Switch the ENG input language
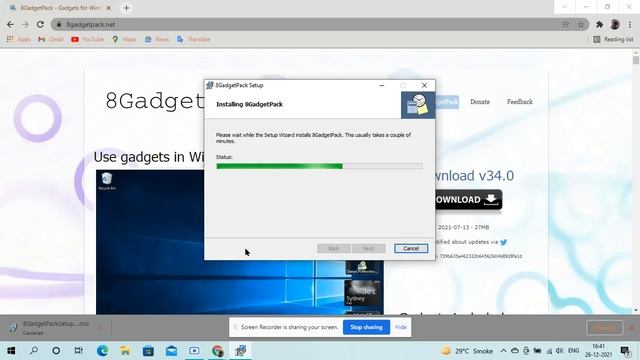This screenshot has height=360, width=640. pyautogui.click(x=573, y=351)
